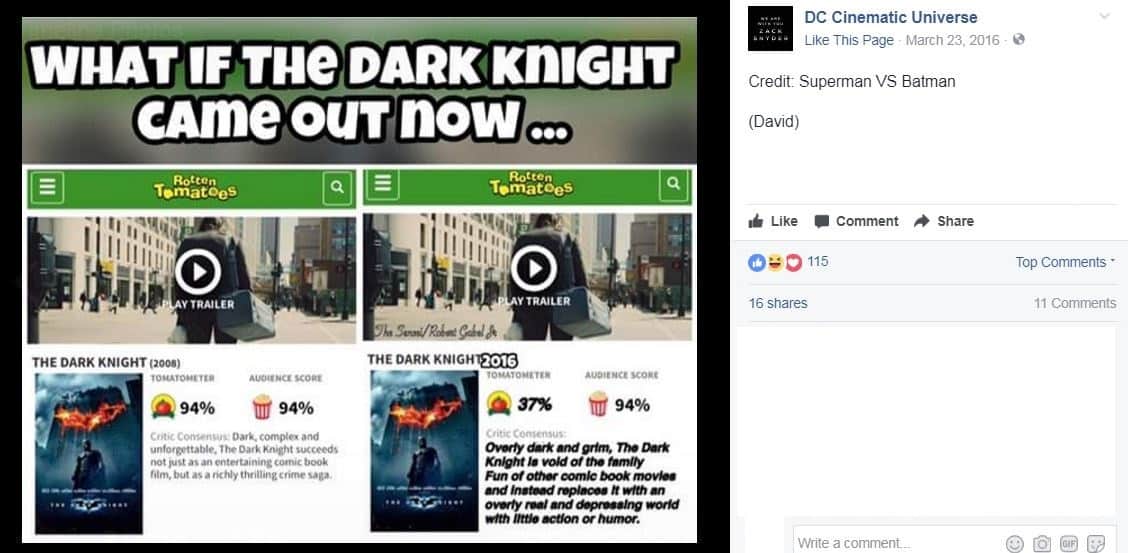Click the Comment button

coord(856,221)
